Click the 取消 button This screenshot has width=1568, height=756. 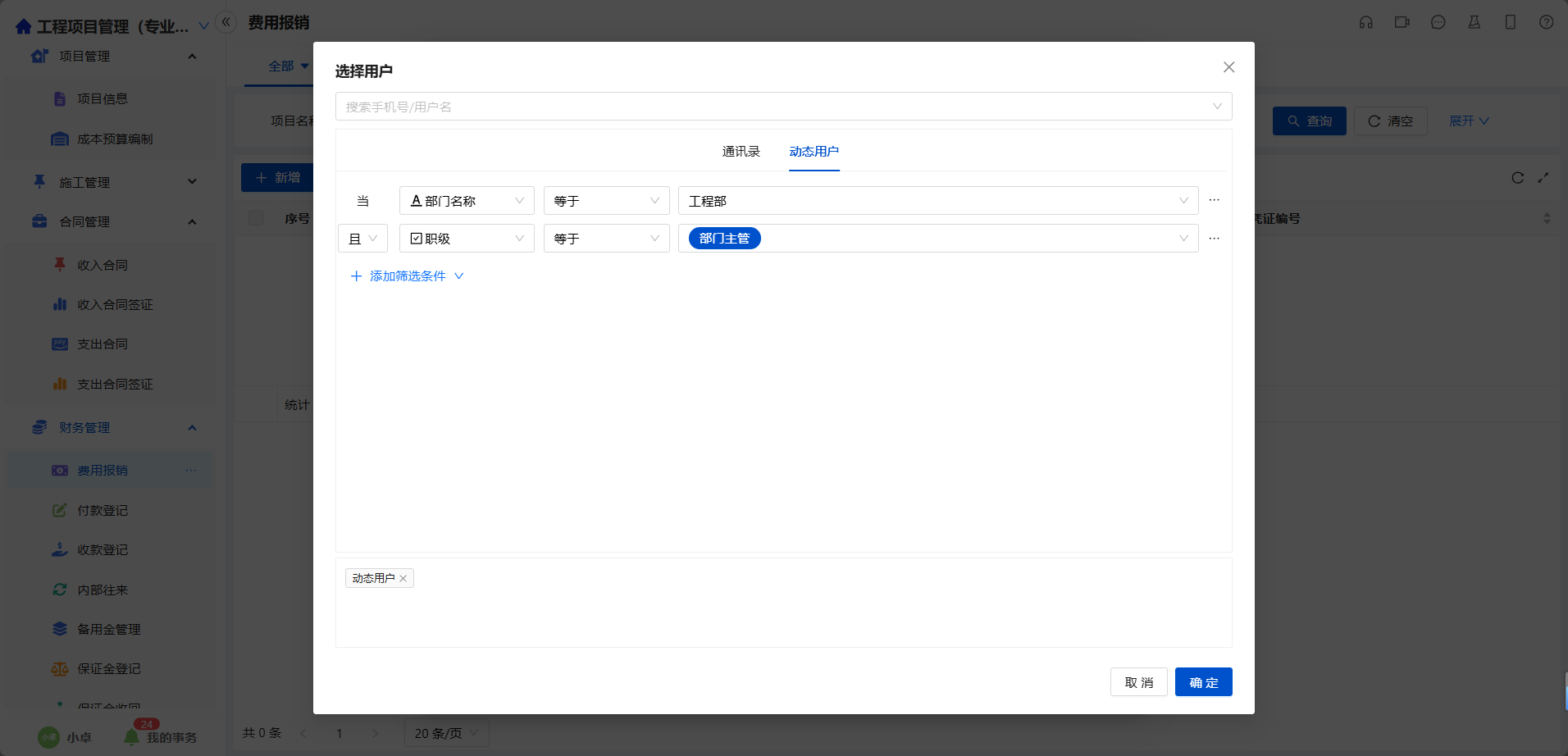click(1138, 682)
